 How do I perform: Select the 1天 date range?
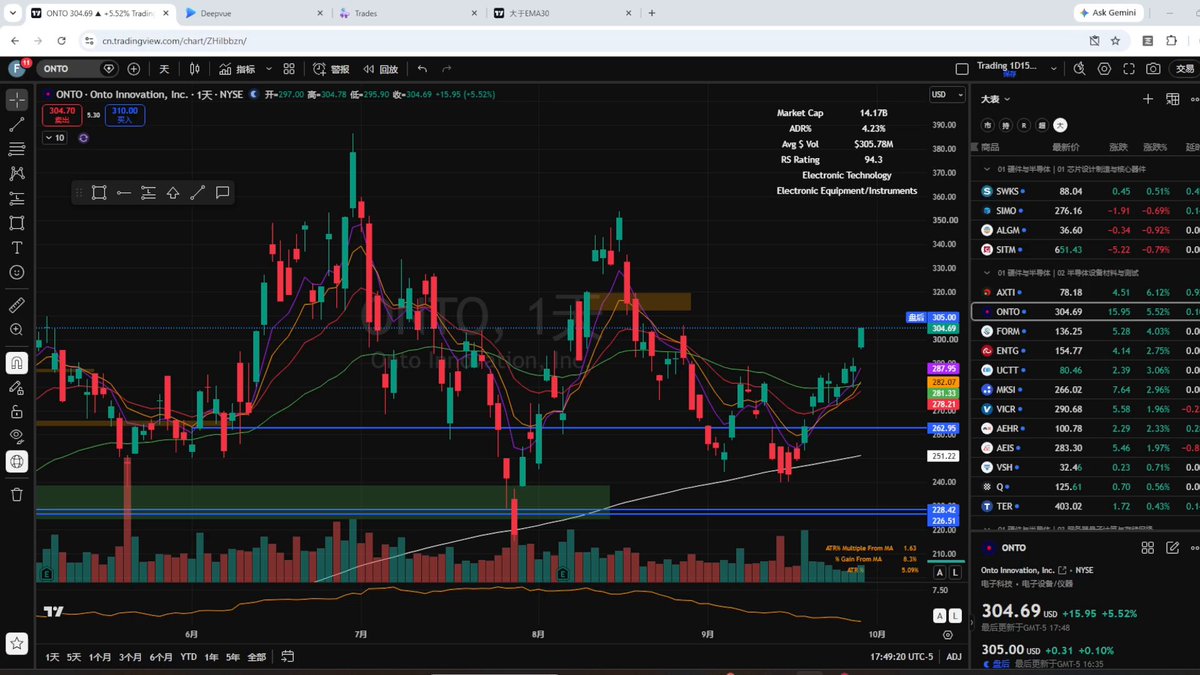[52, 657]
